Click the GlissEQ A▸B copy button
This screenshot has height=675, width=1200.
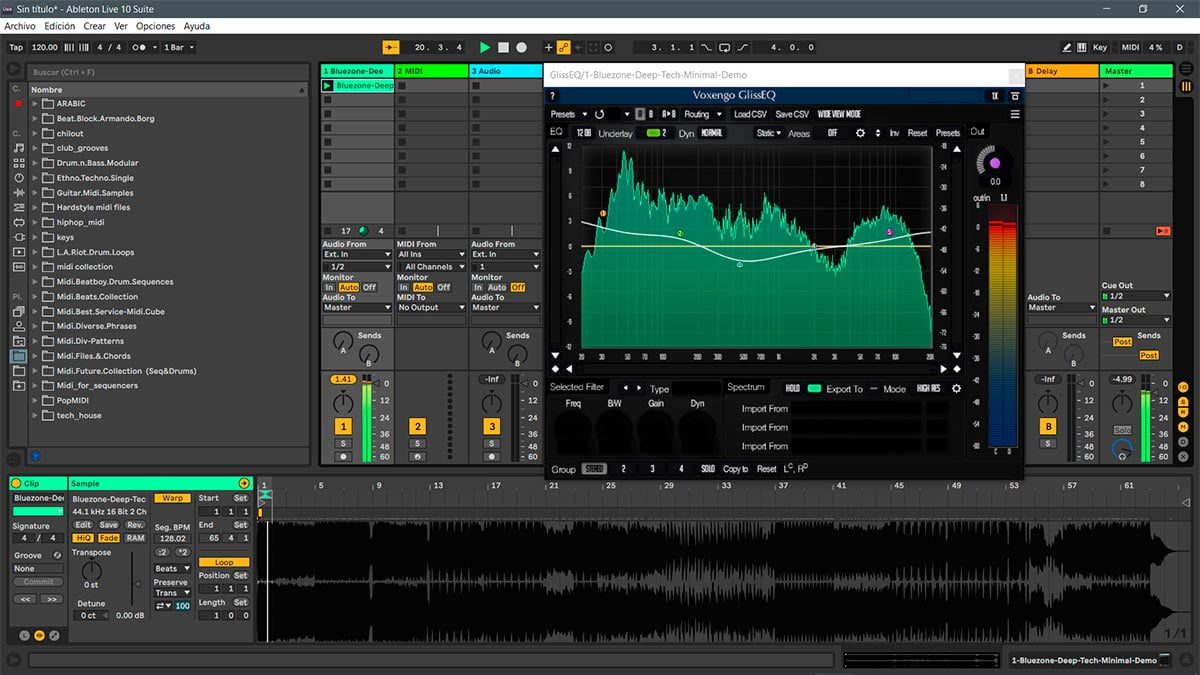669,114
